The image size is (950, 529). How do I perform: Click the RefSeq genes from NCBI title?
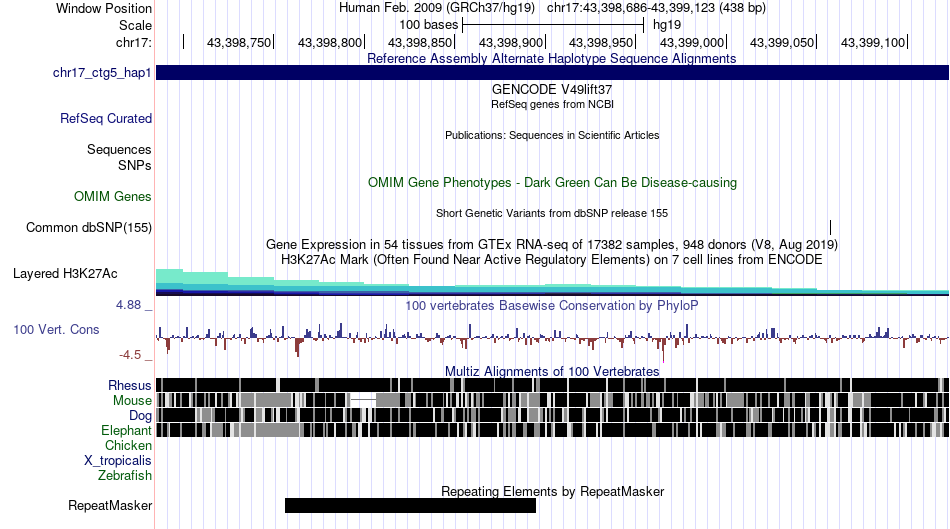tap(552, 104)
